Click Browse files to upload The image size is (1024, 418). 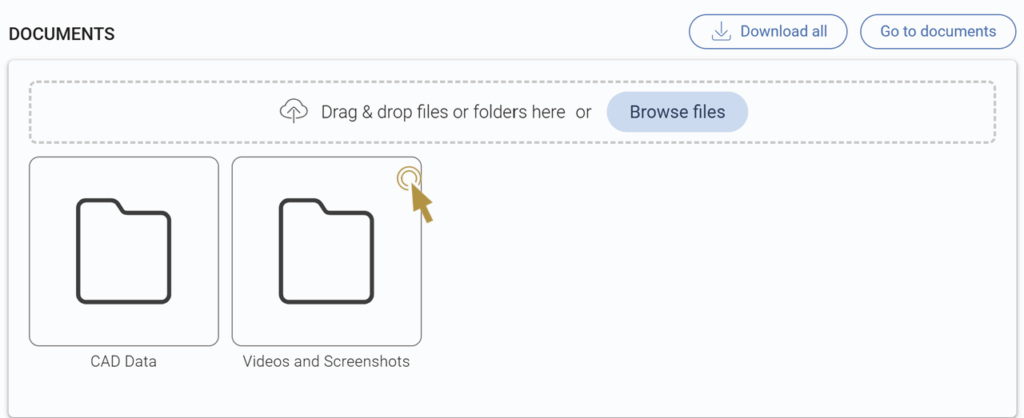pyautogui.click(x=677, y=112)
